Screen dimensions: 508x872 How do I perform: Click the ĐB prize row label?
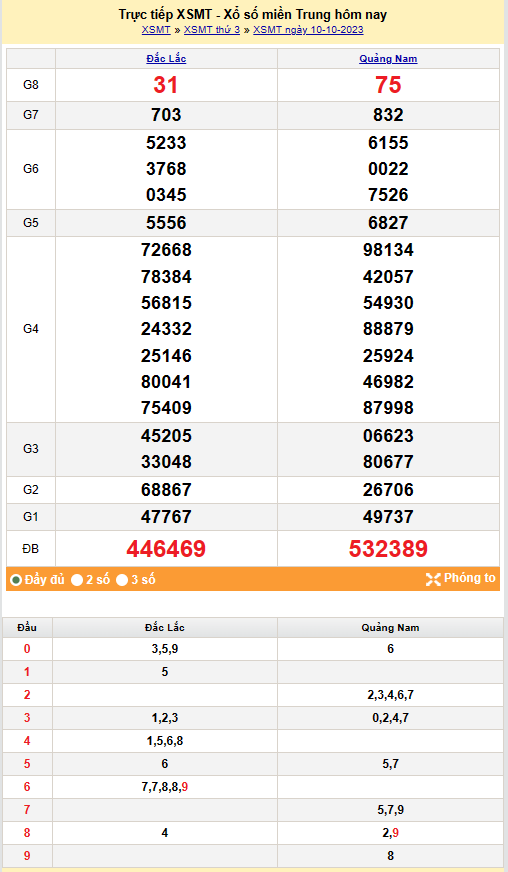[x=31, y=549]
